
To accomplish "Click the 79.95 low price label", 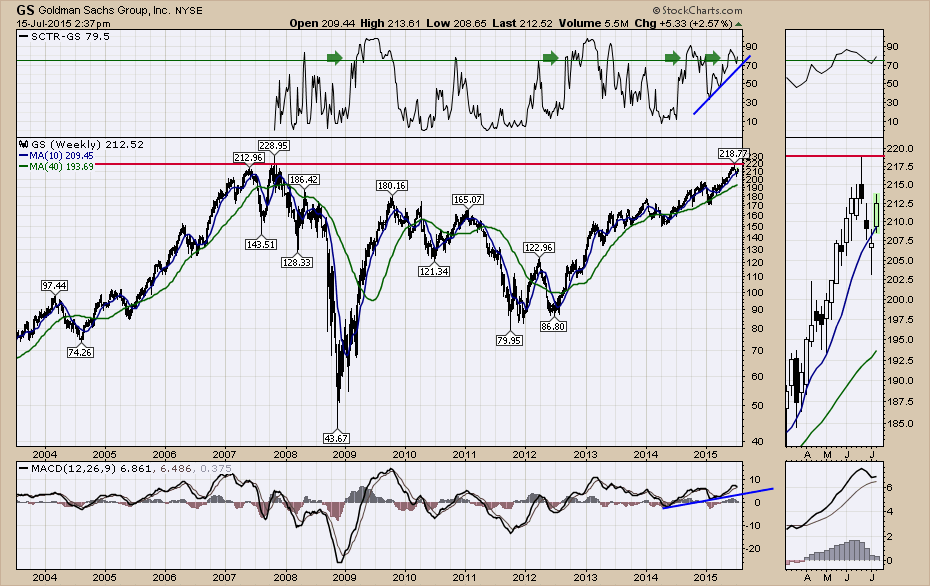I will coord(509,340).
